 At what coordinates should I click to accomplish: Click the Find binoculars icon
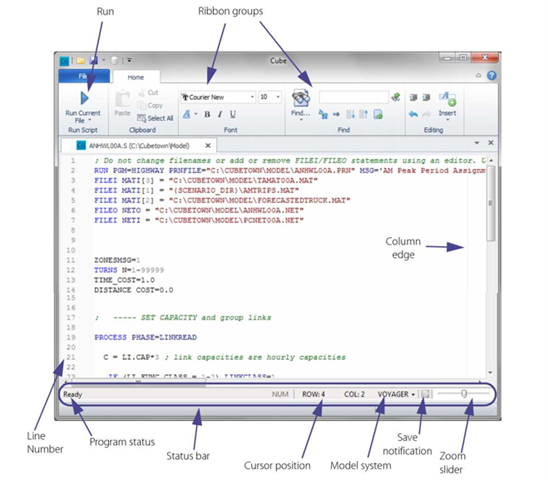click(301, 98)
